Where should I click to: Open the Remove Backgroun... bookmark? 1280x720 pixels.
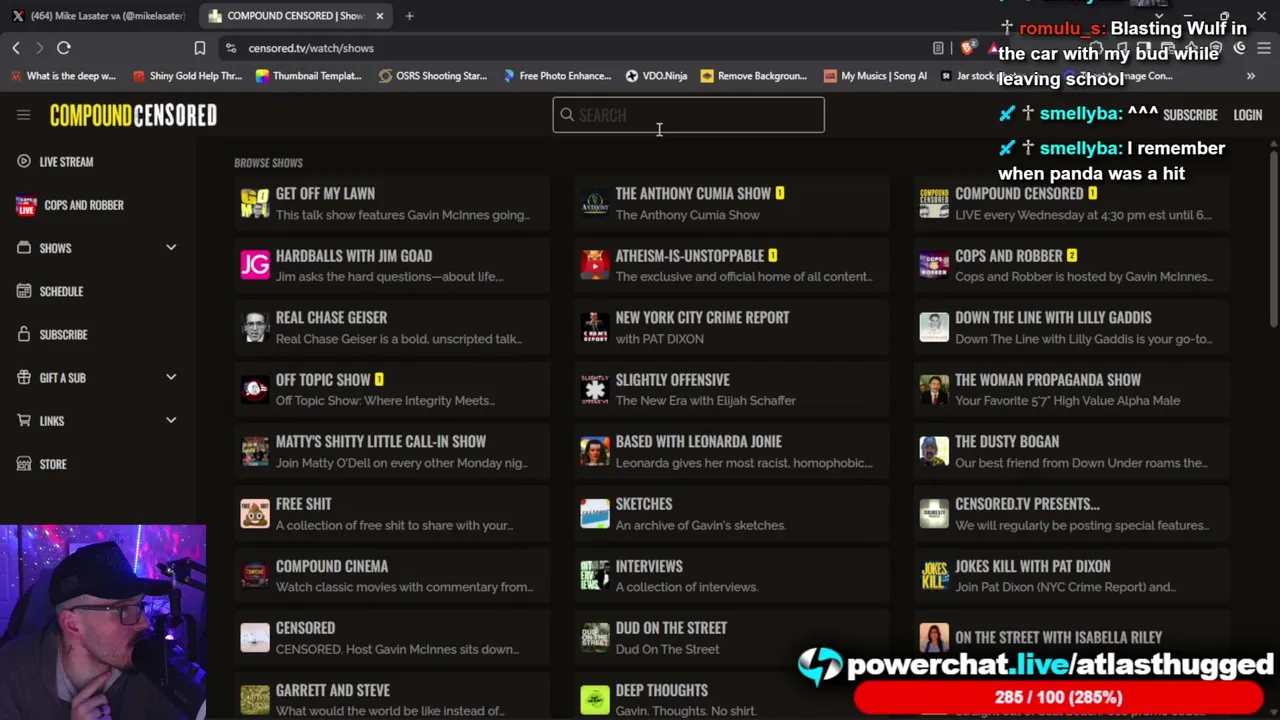pos(754,76)
